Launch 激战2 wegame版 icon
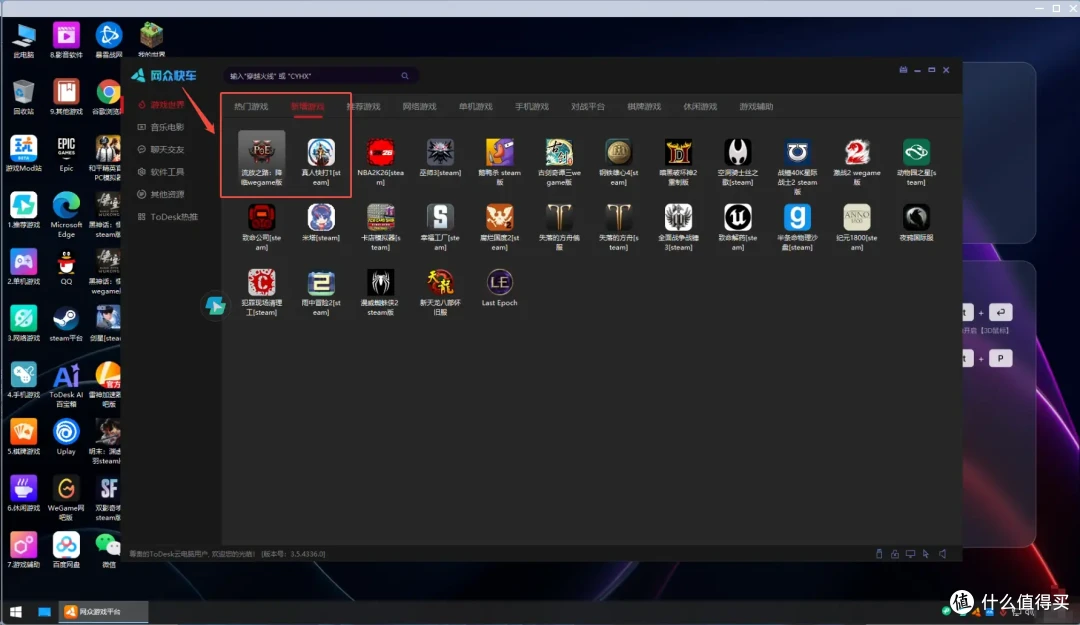This screenshot has width=1080, height=625. [x=857, y=152]
